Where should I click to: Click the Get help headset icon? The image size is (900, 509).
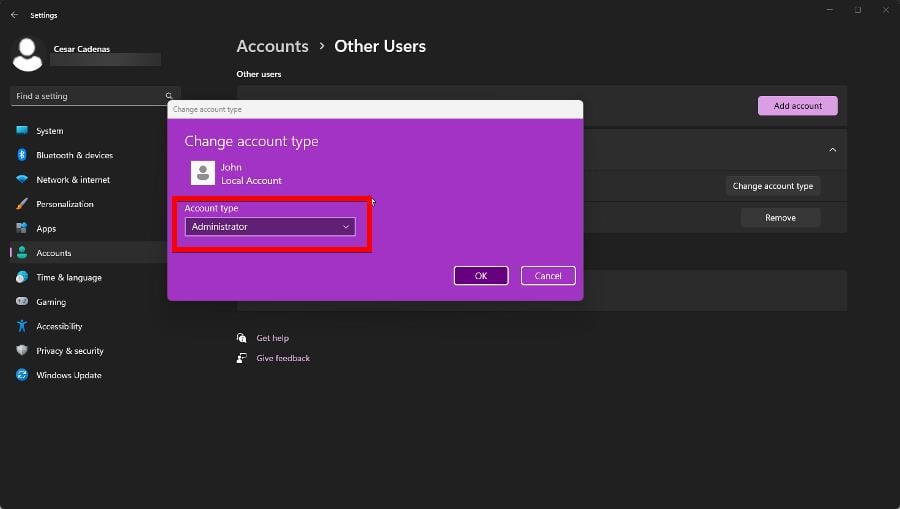pos(242,338)
